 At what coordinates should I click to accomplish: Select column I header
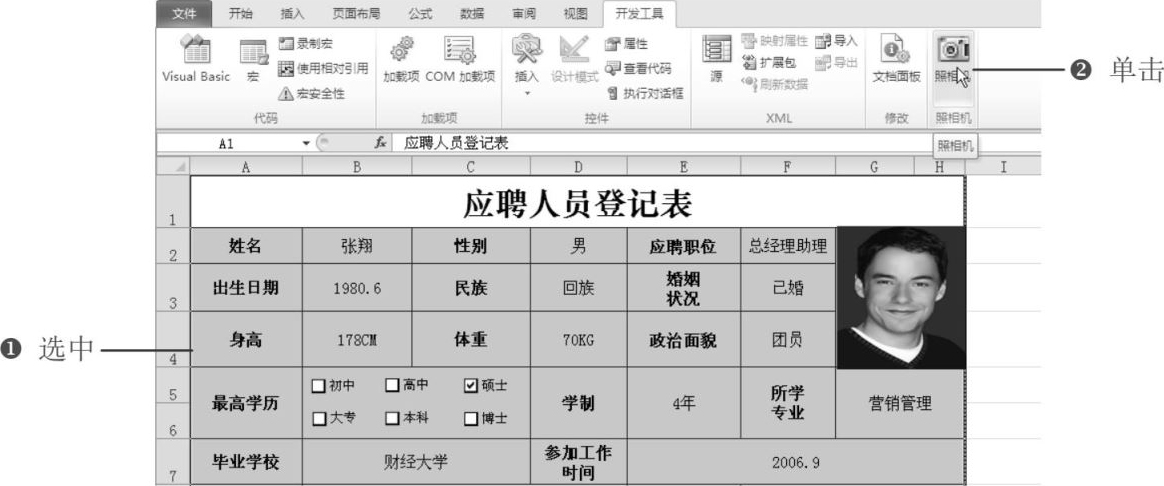1003,168
